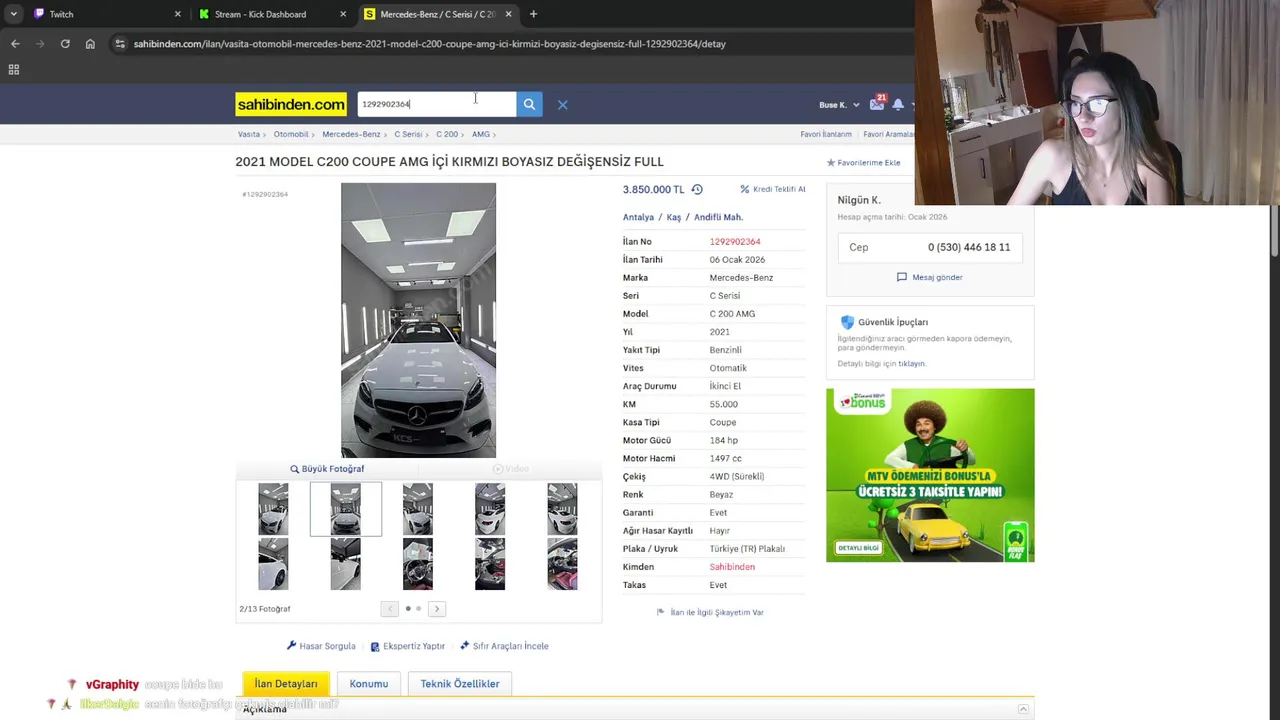Expand the Buse K. account menu

839,105
